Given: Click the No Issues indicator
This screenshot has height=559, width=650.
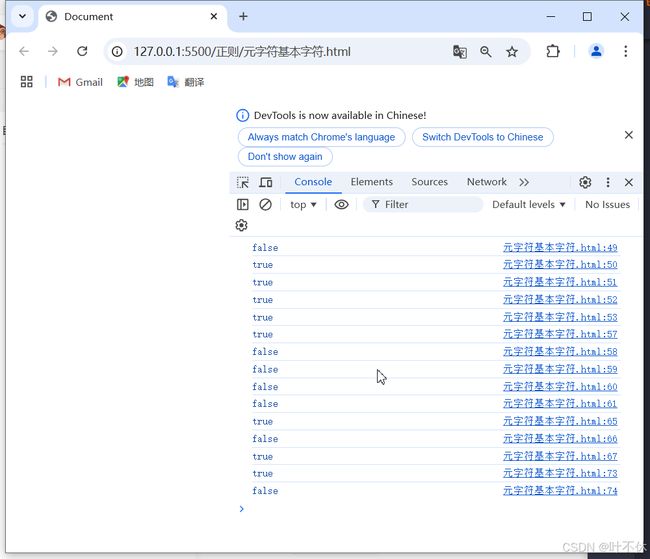Looking at the screenshot, I should click(x=607, y=204).
